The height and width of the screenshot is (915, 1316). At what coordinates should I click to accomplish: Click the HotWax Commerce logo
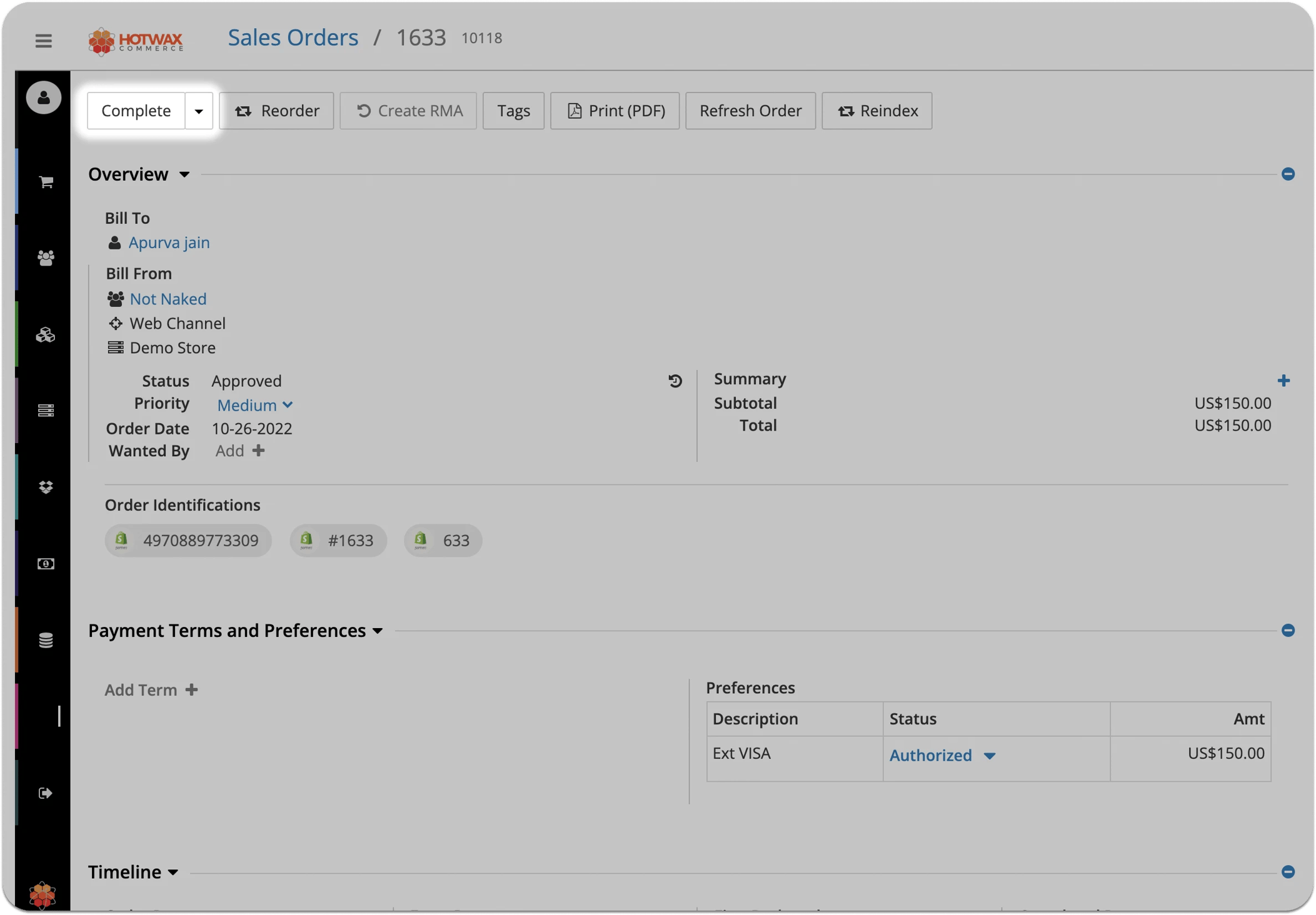pos(136,41)
